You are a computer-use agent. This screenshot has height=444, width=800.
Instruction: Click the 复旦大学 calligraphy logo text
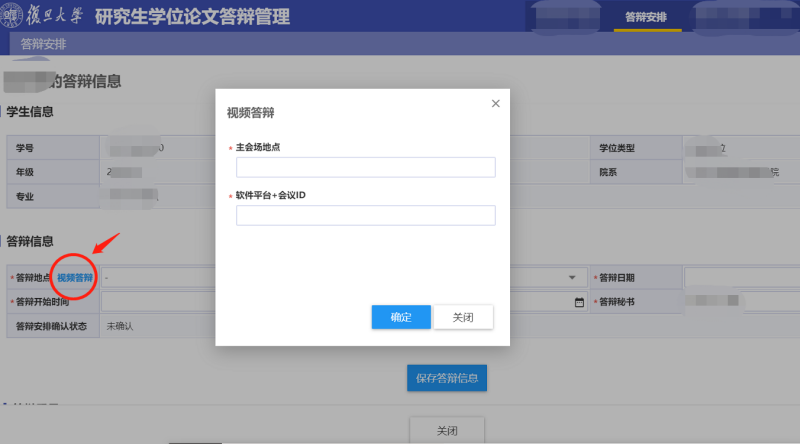[x=54, y=16]
